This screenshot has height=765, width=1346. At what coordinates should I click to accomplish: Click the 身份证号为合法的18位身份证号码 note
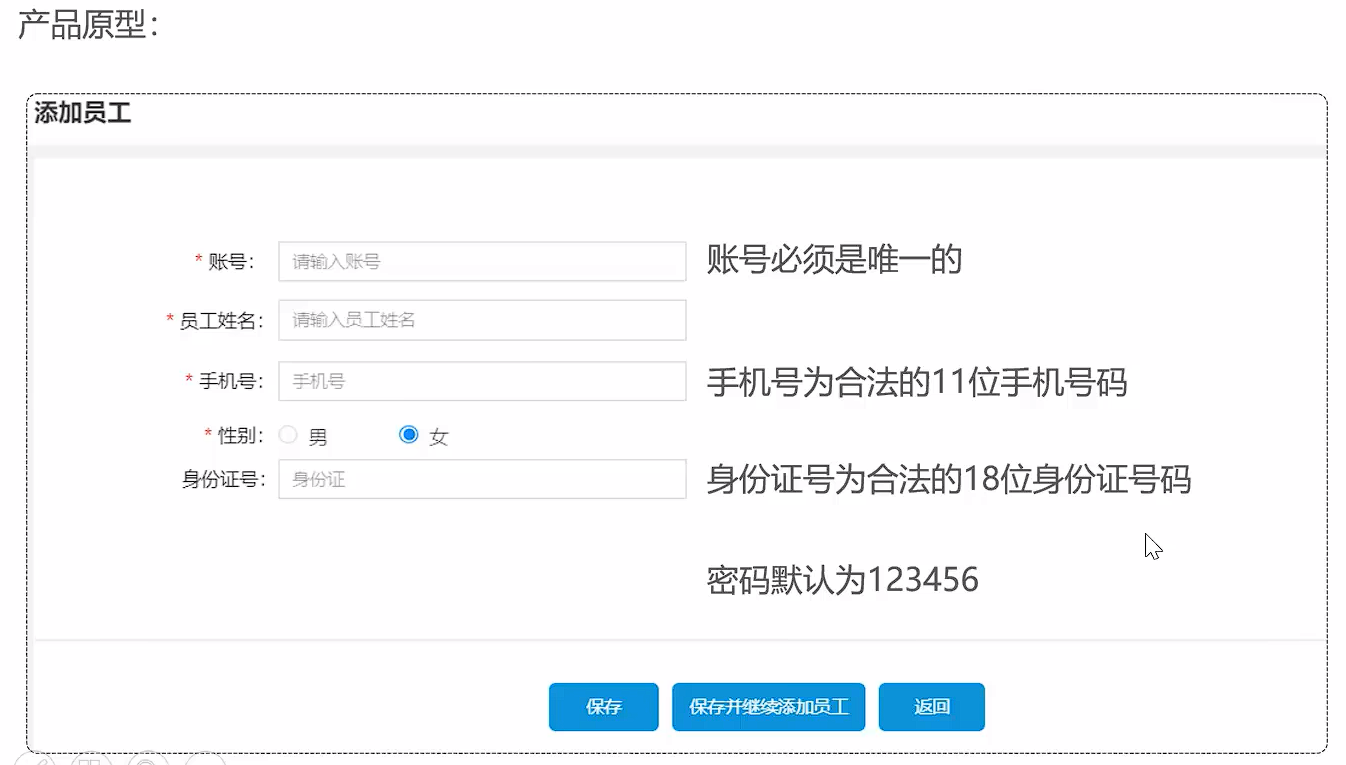click(x=948, y=480)
